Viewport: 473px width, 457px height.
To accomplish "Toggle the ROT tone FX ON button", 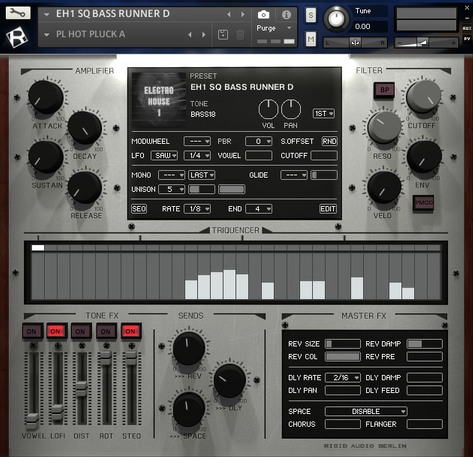I will (x=106, y=331).
